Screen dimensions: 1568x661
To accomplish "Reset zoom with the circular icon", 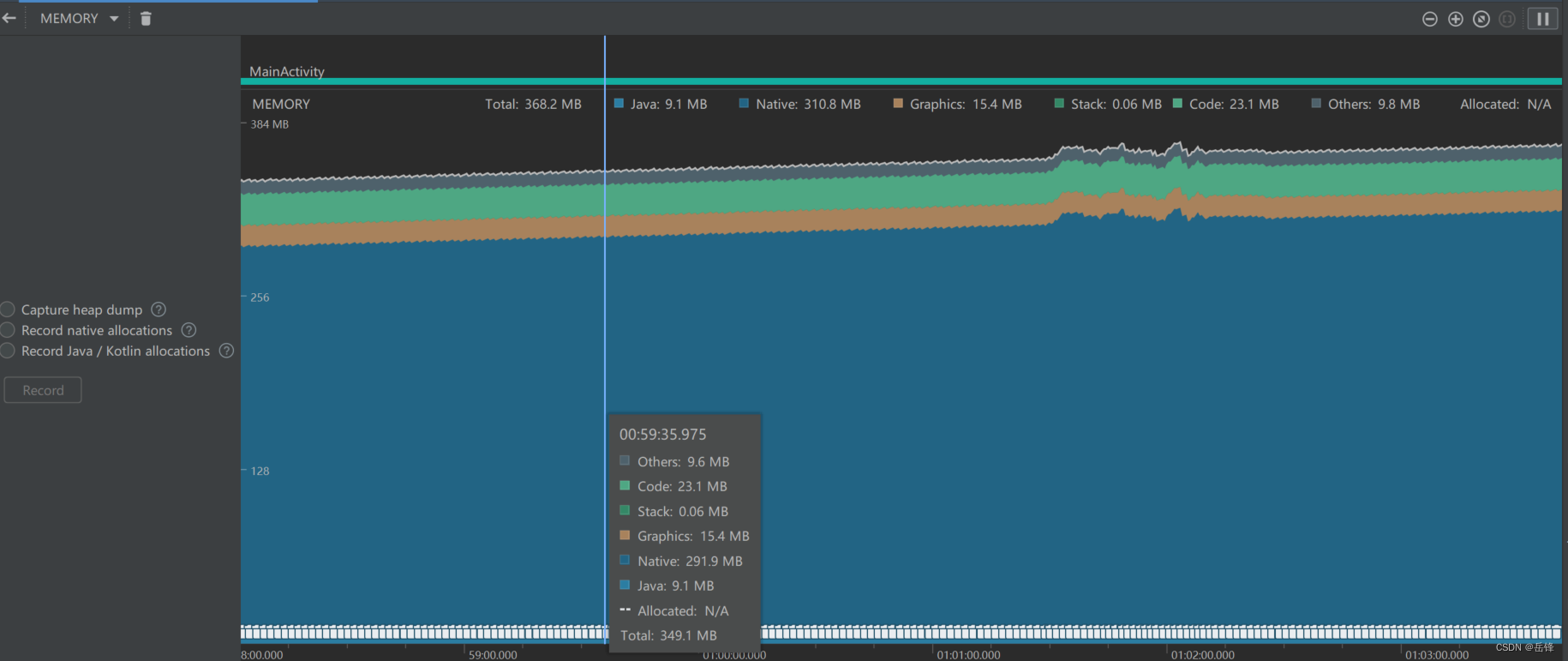I will [1481, 19].
